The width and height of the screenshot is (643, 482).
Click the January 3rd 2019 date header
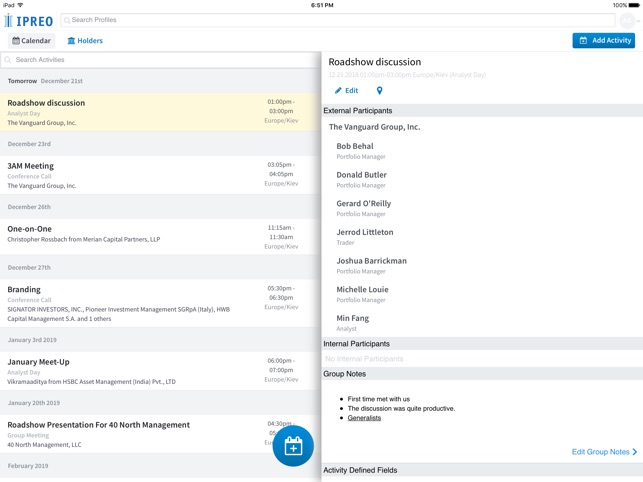click(160, 340)
